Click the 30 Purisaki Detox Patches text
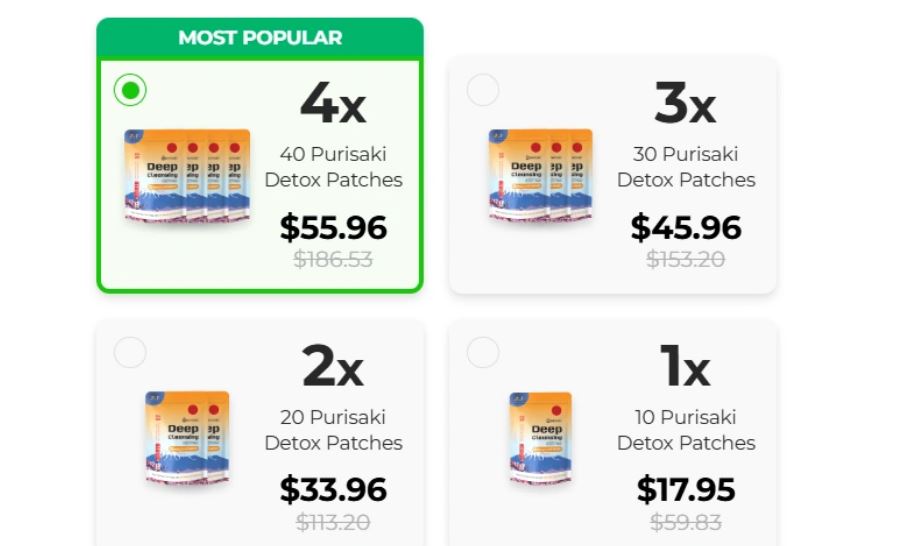The height and width of the screenshot is (546, 915). click(x=686, y=167)
